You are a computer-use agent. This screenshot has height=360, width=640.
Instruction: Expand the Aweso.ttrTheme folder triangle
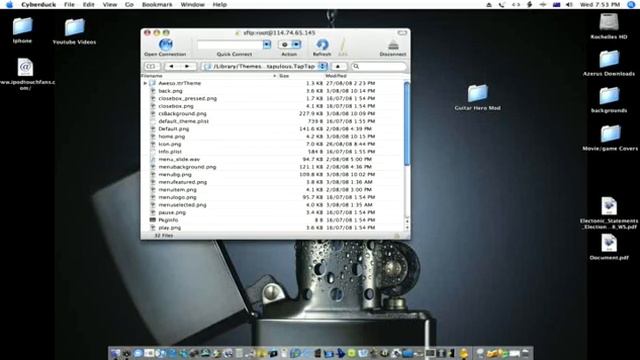[145, 83]
